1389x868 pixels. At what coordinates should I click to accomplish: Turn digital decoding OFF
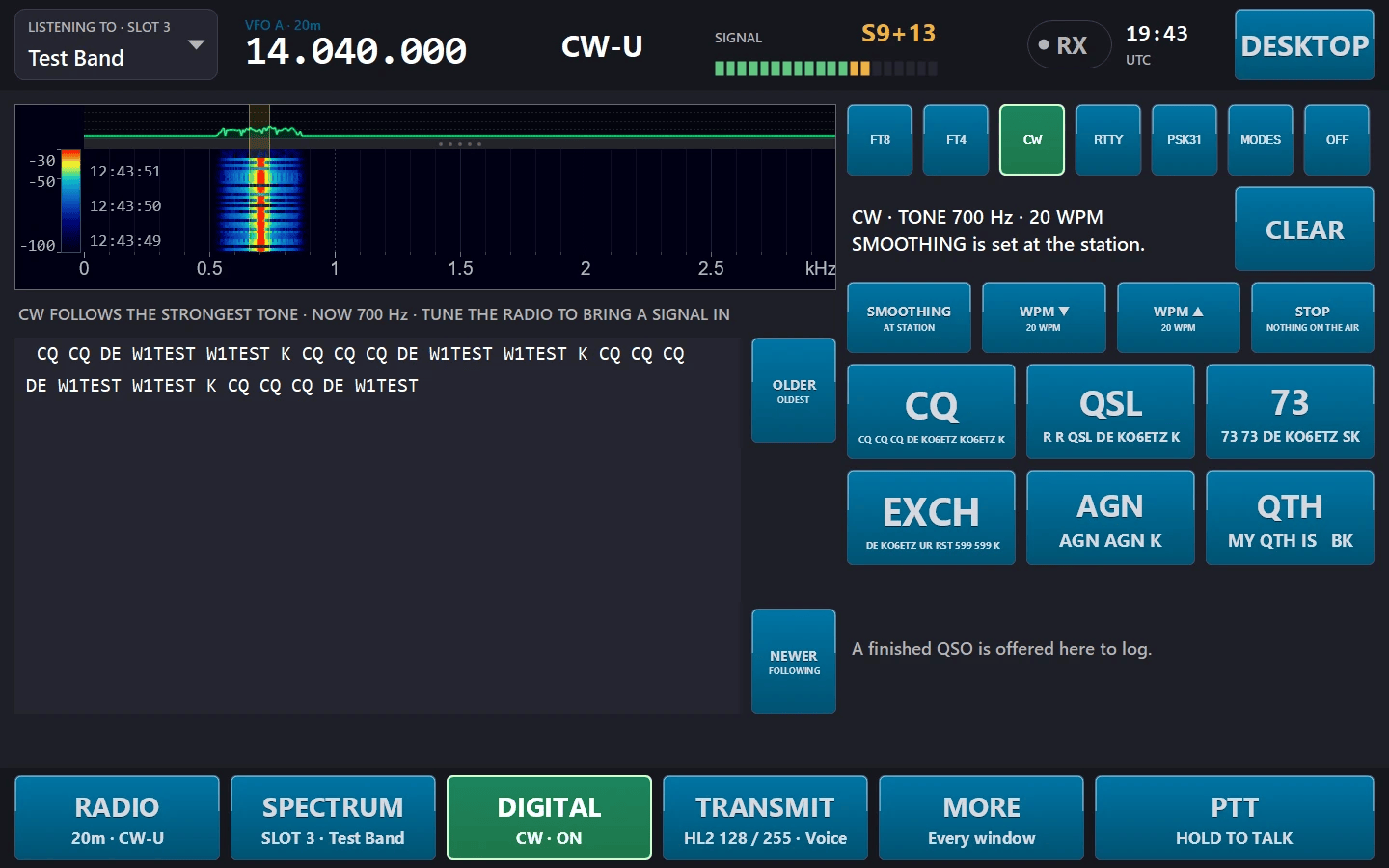[1337, 140]
